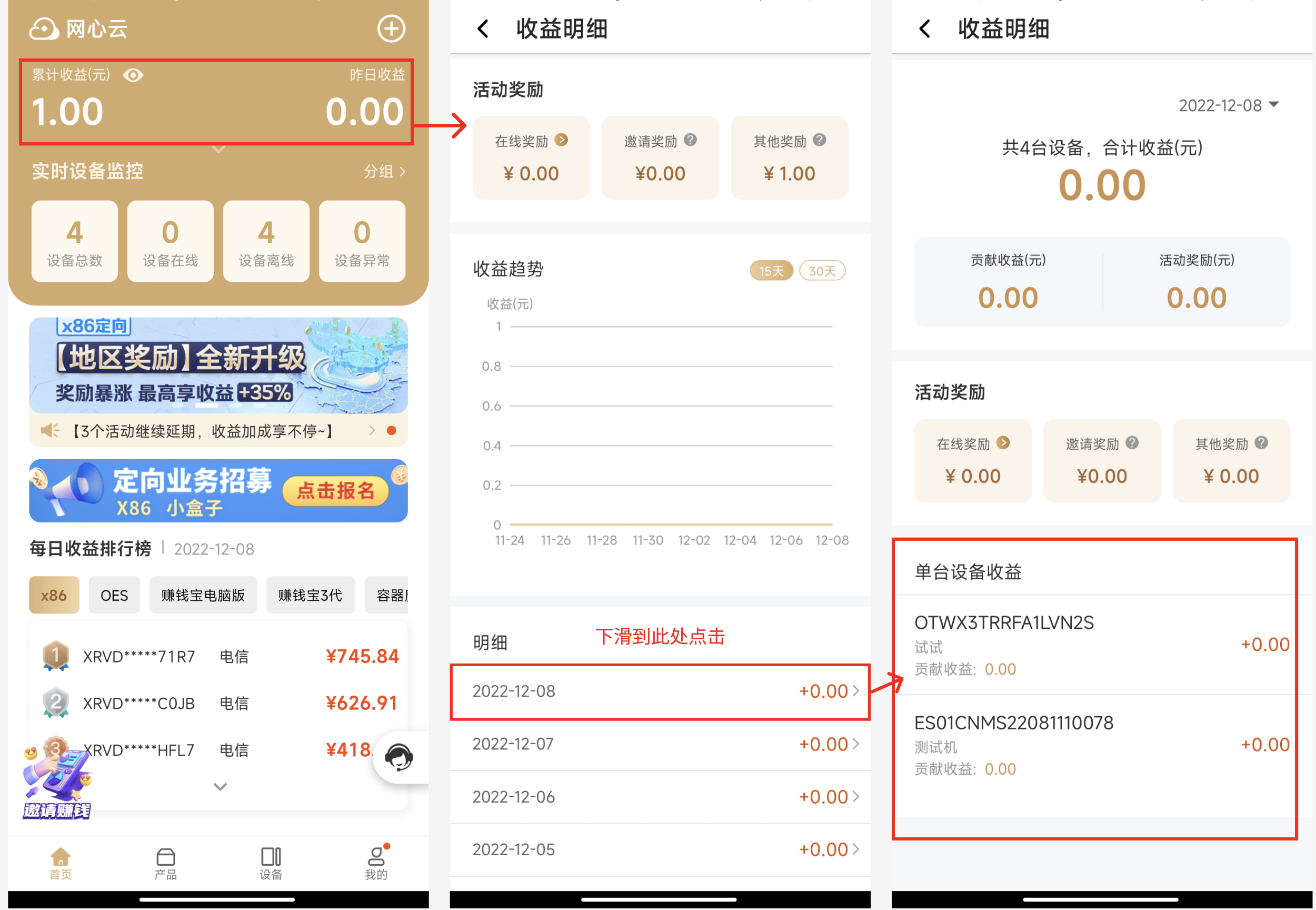
Task: Go to 产品 products tab
Action: pyautogui.click(x=165, y=863)
